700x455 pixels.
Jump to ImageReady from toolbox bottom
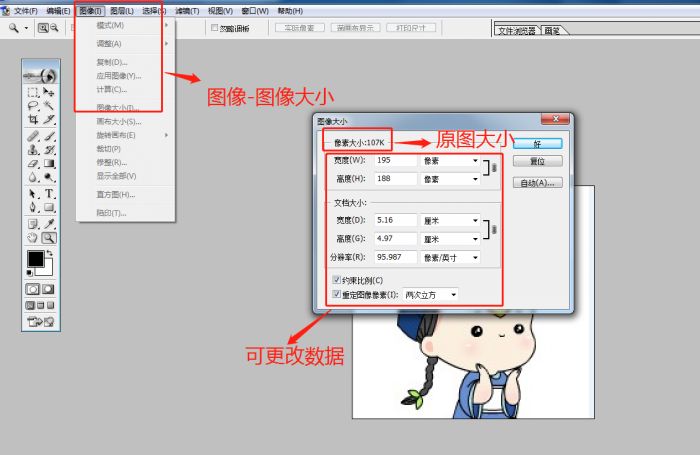[41, 321]
